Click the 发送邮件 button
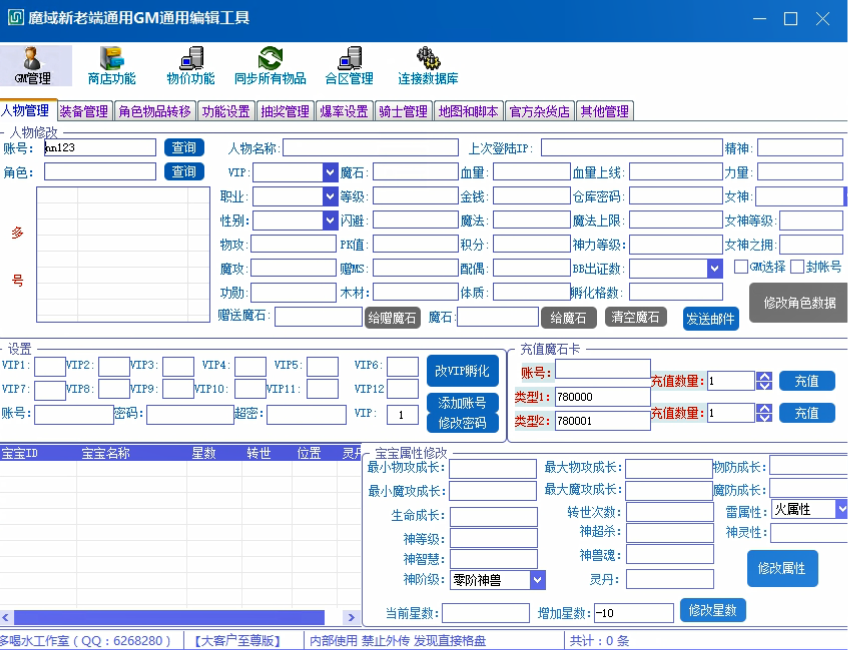 point(711,319)
